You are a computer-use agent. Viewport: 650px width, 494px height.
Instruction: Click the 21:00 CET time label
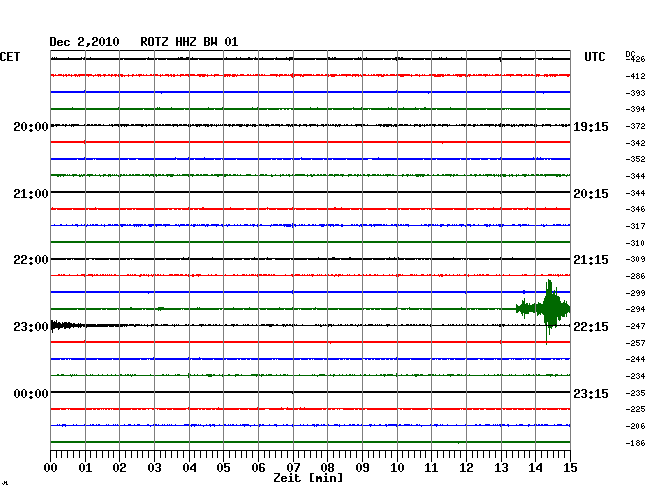31,194
